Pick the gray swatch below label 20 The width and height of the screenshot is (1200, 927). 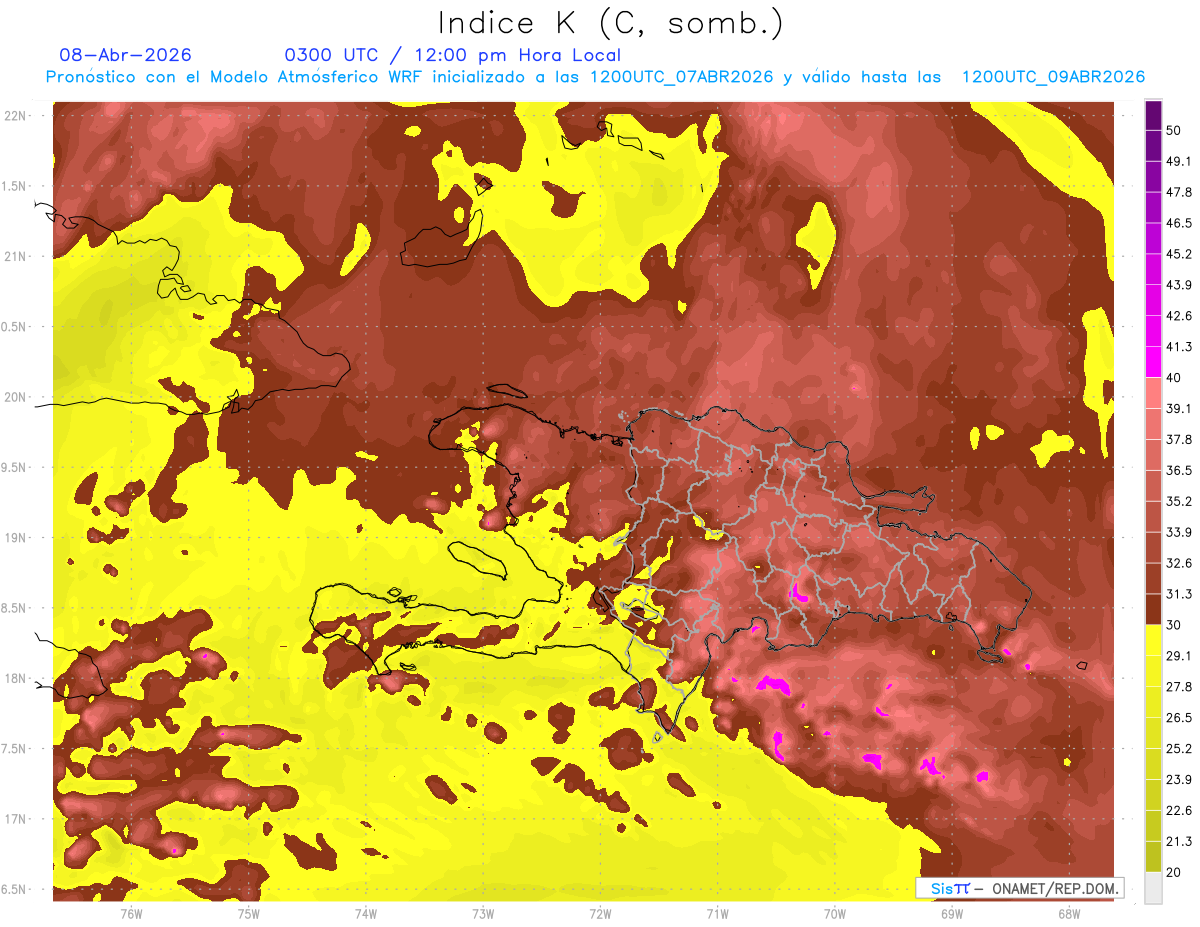[x=1153, y=887]
